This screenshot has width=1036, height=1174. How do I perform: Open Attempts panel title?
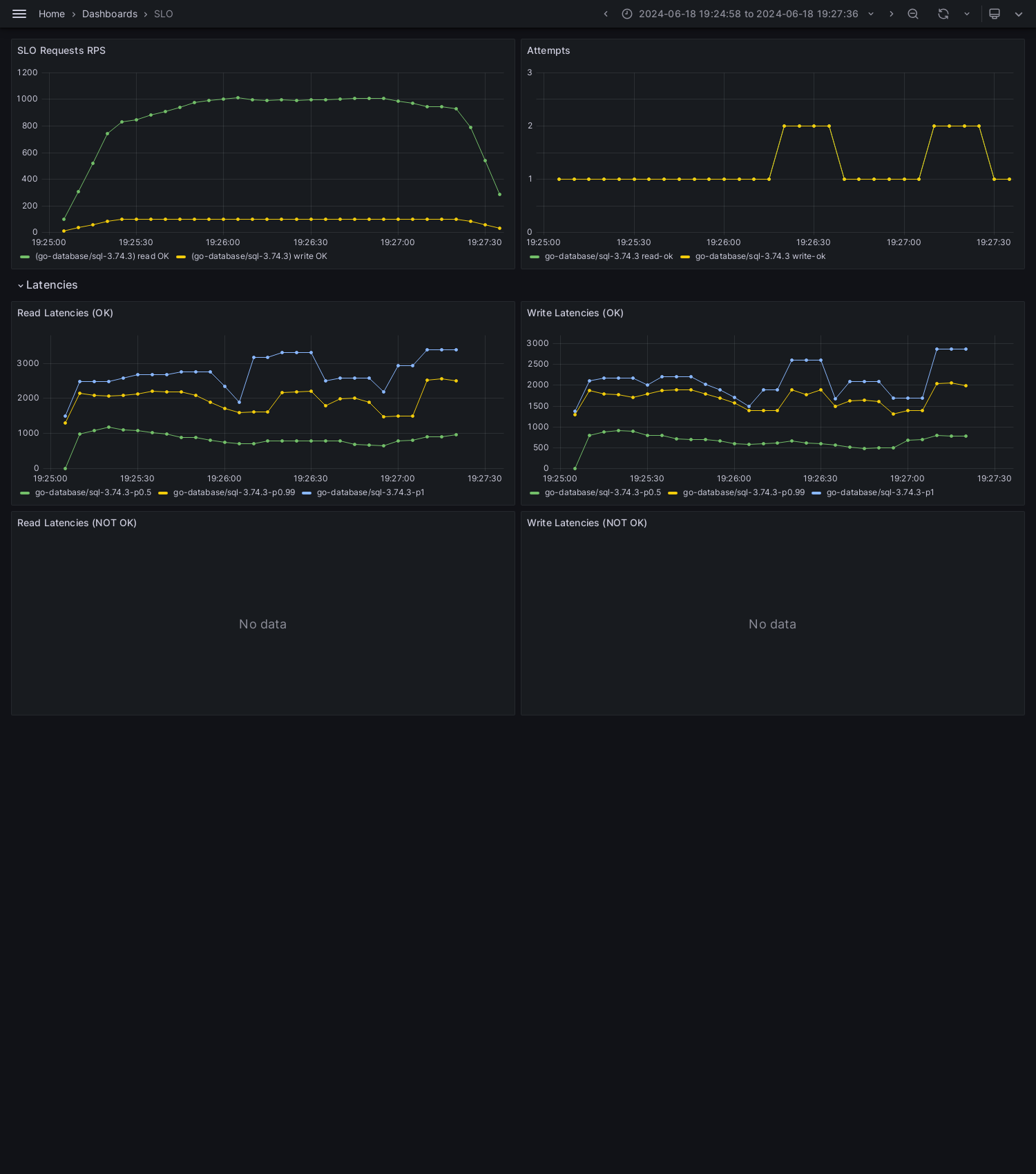click(x=548, y=50)
